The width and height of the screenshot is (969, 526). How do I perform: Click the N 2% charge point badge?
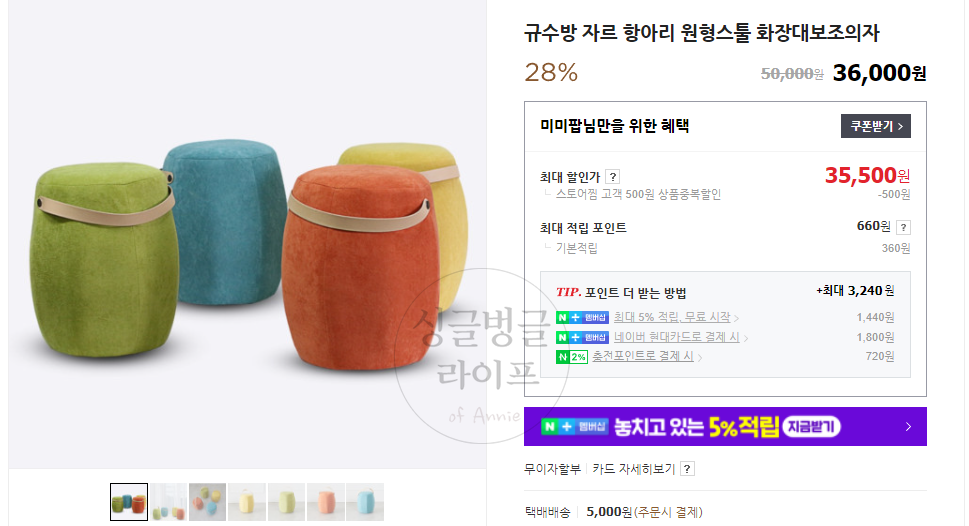point(572,357)
